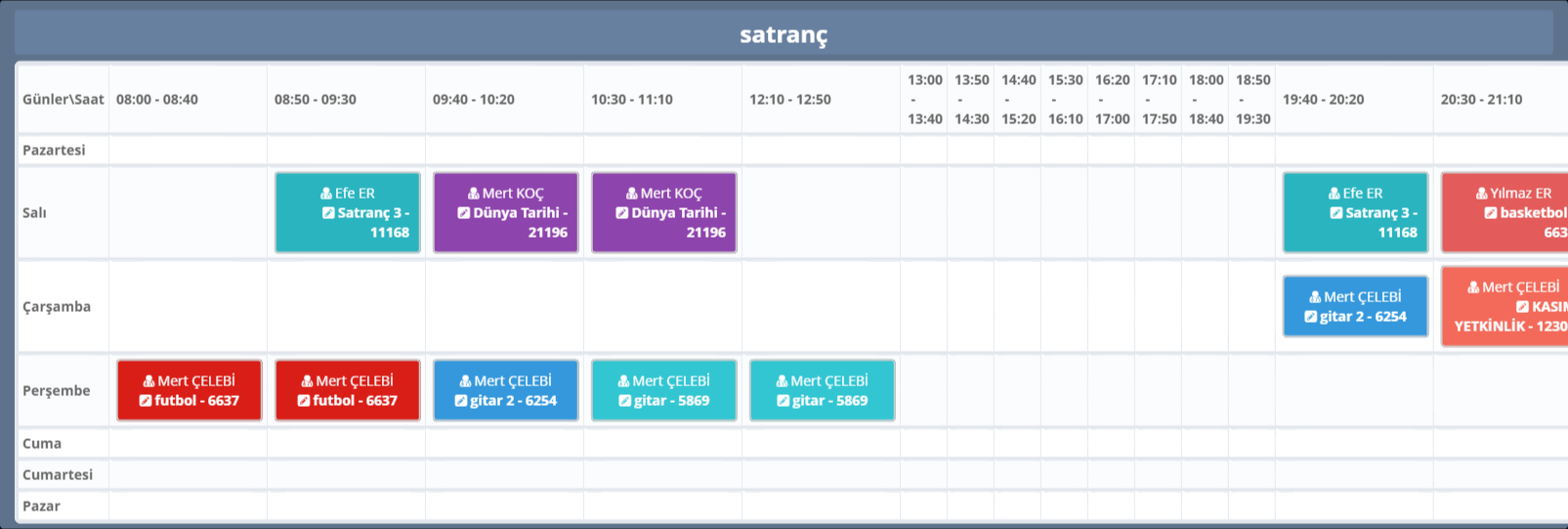Click teacher icon on Çarşamba gitar 2 card

[1315, 297]
